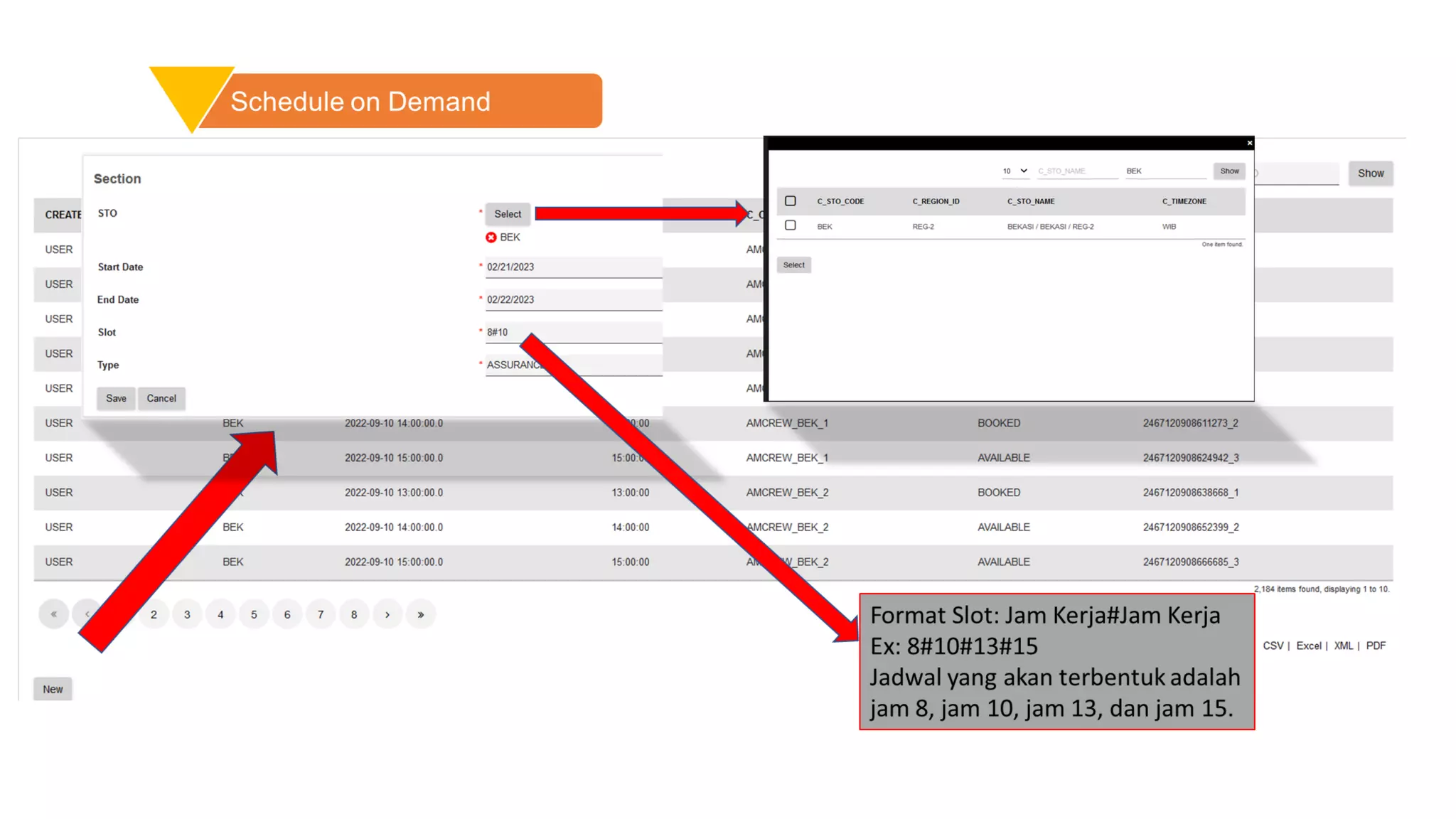
Task: Go to last page double-arrow icon
Action: click(x=421, y=614)
